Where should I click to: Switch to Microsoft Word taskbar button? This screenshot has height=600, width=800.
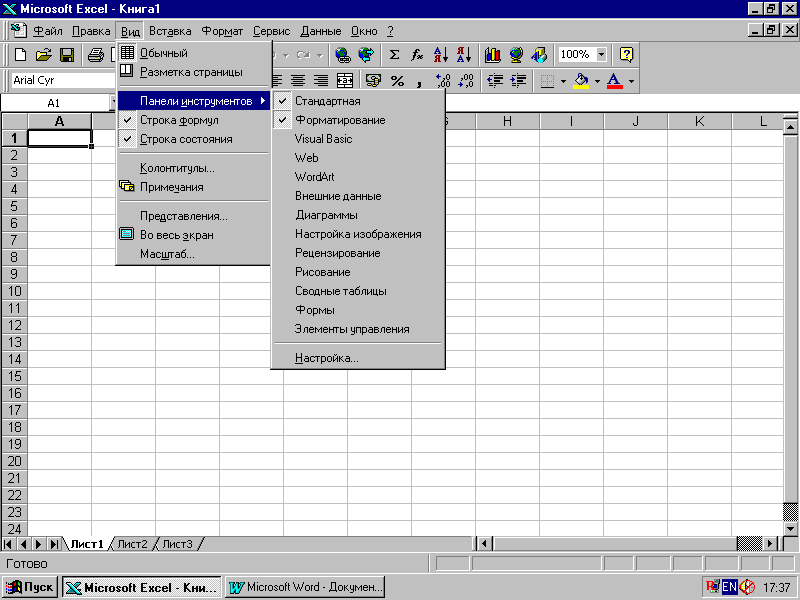[305, 587]
